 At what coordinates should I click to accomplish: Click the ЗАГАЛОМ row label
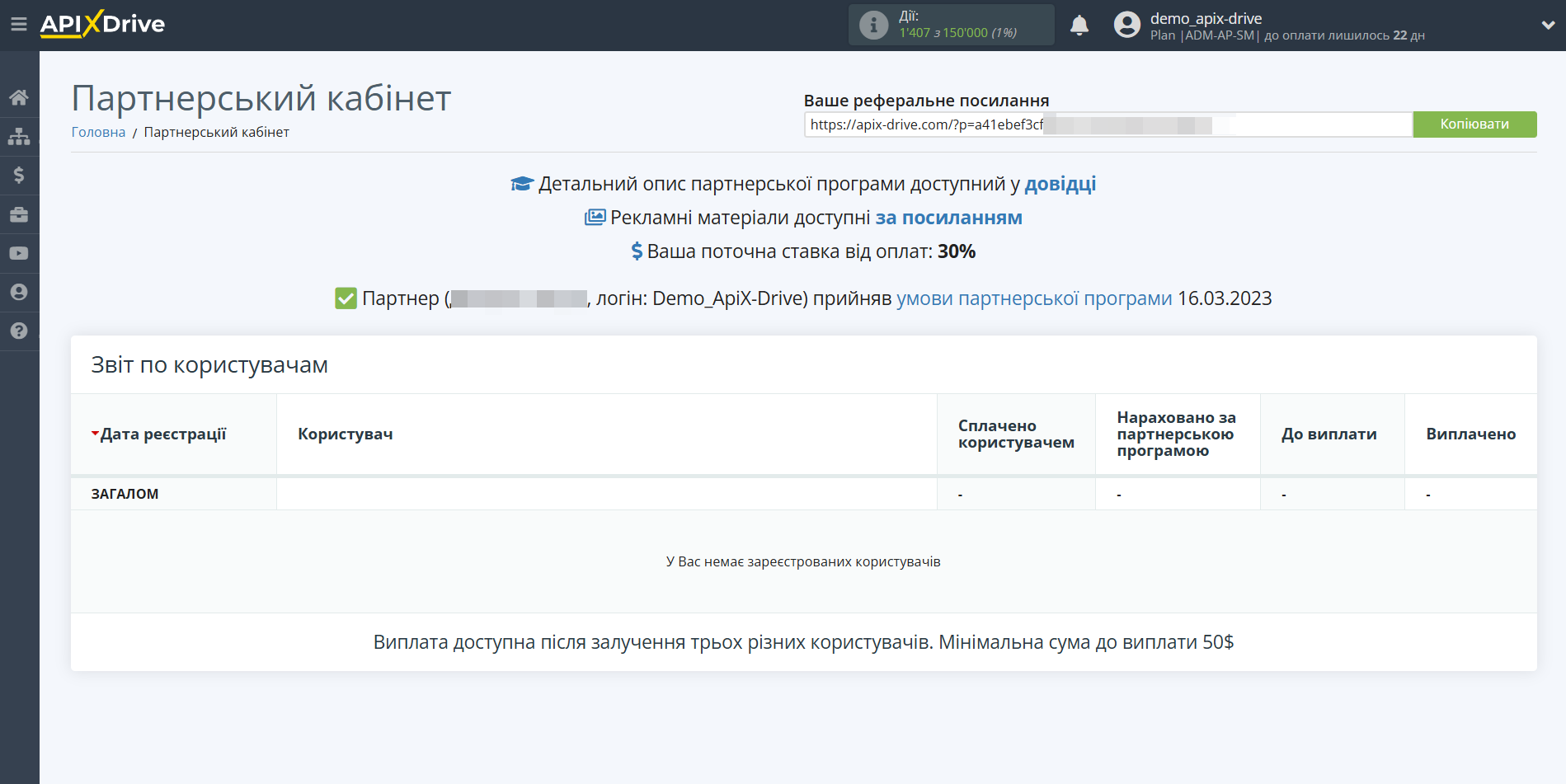tap(125, 494)
